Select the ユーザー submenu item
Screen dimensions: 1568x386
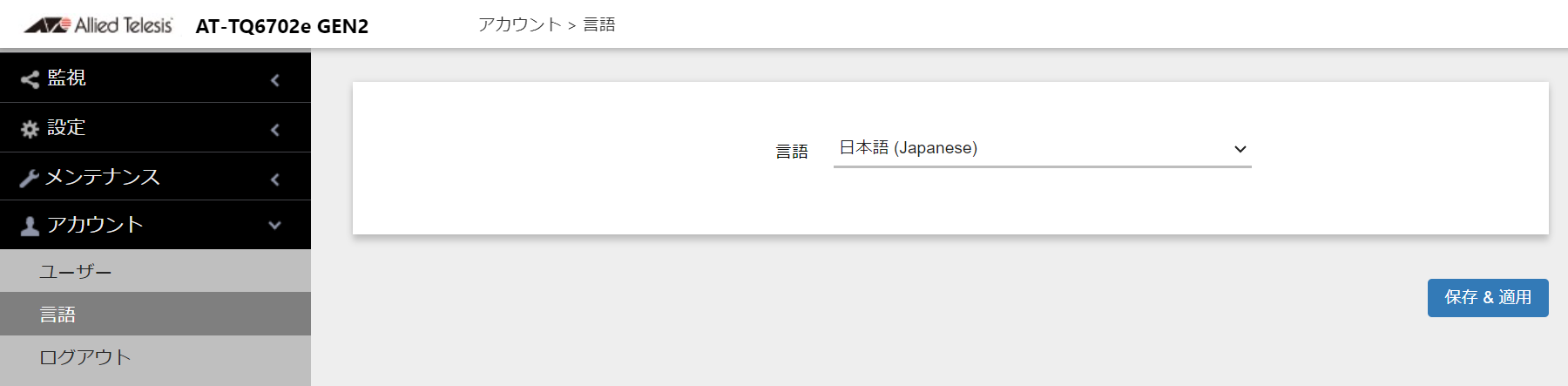coord(155,271)
